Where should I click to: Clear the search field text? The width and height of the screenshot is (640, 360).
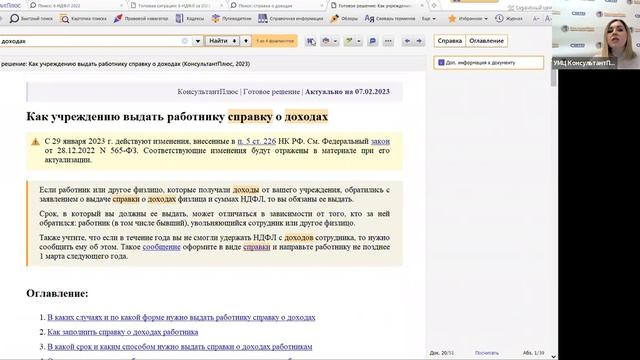(x=185, y=41)
